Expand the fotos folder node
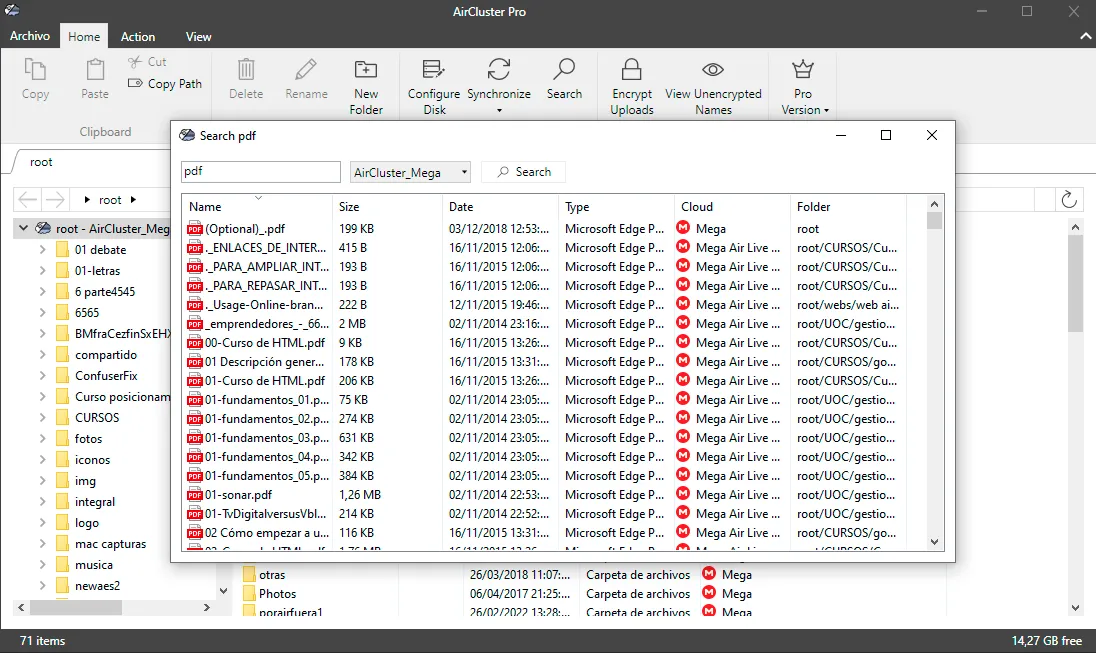 (43, 438)
